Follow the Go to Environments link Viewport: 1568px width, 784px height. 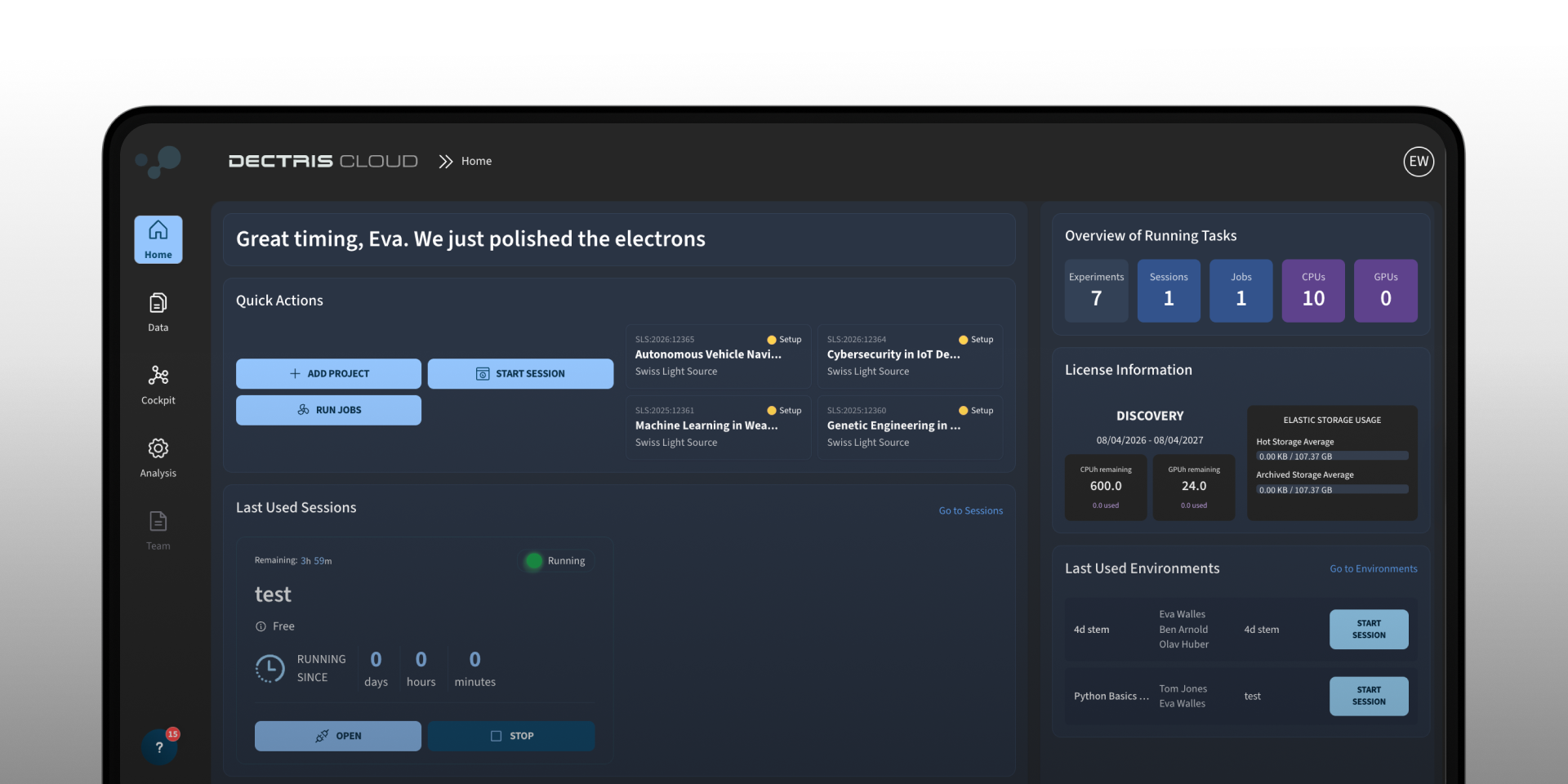click(1374, 569)
